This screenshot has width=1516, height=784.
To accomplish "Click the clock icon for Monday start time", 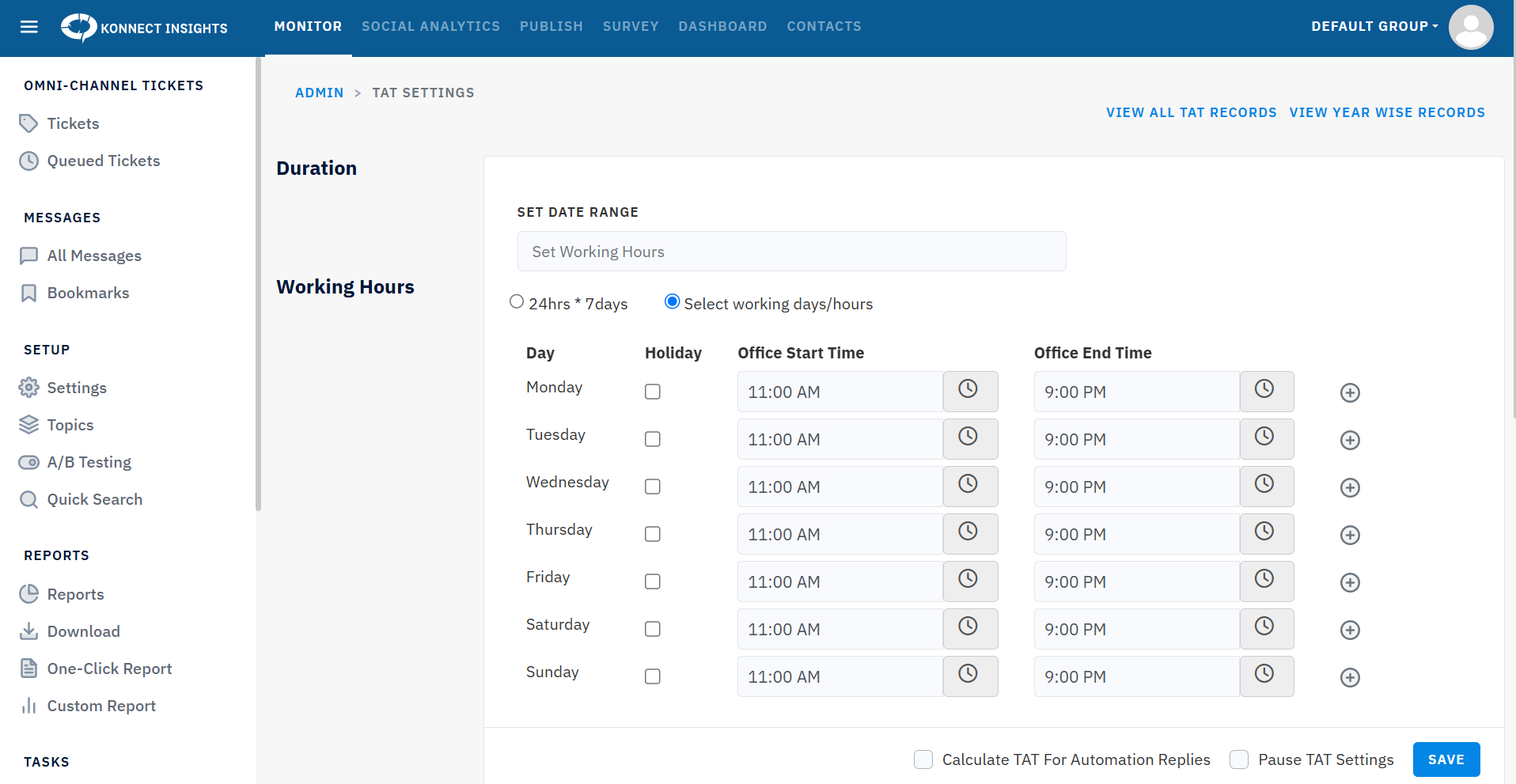I will tap(969, 391).
